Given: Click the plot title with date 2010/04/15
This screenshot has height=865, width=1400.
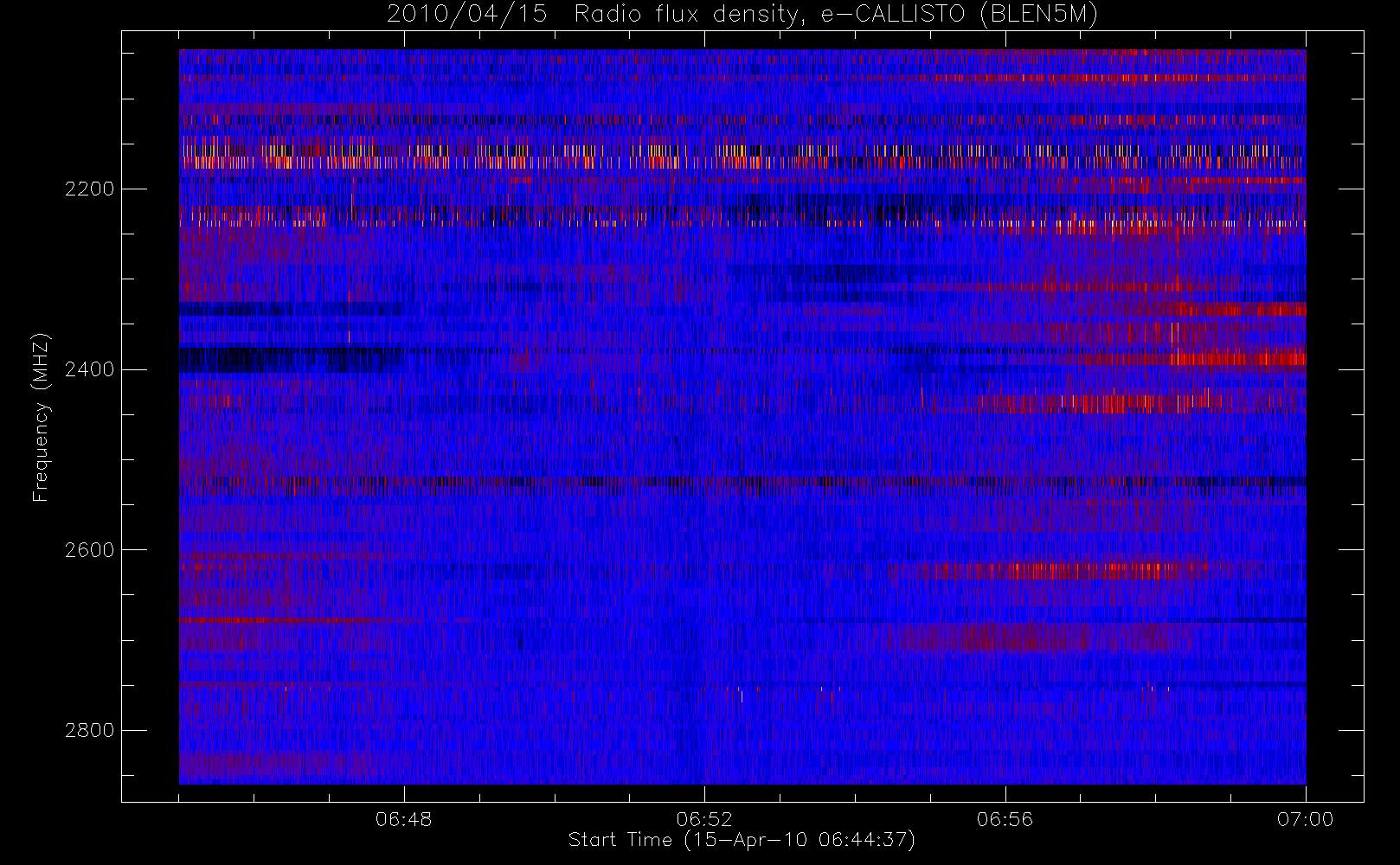Looking at the screenshot, I should [x=742, y=15].
